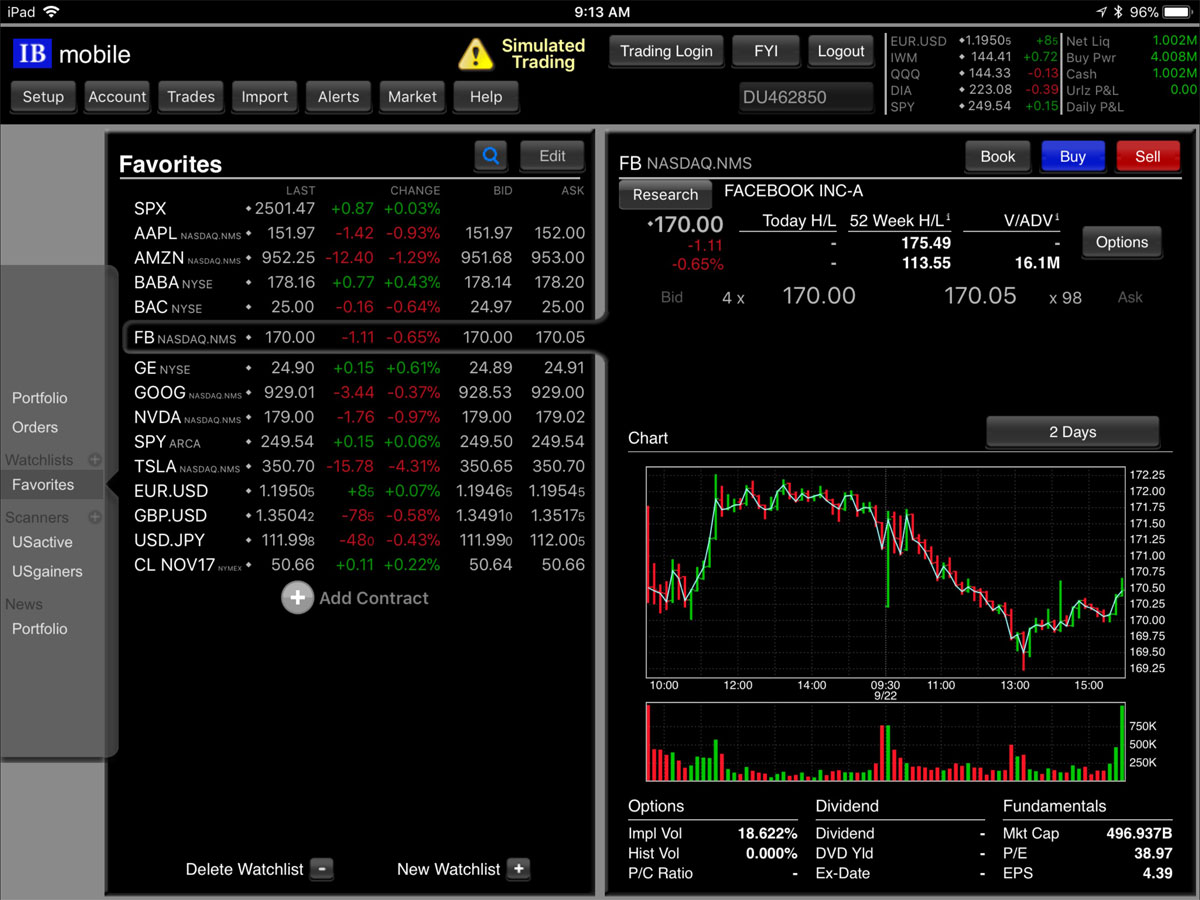1200x900 pixels.
Task: Tap the Simulated Trading warning triangle icon
Action: pyautogui.click(x=475, y=54)
